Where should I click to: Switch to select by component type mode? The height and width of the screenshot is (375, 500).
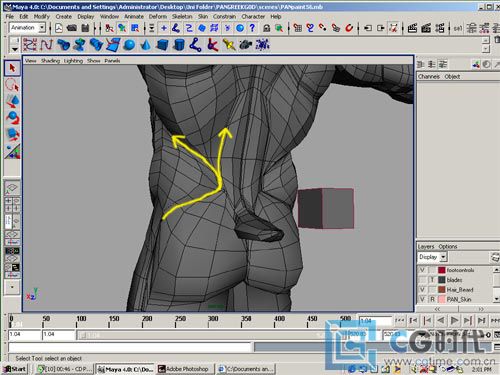pyautogui.click(x=135, y=28)
